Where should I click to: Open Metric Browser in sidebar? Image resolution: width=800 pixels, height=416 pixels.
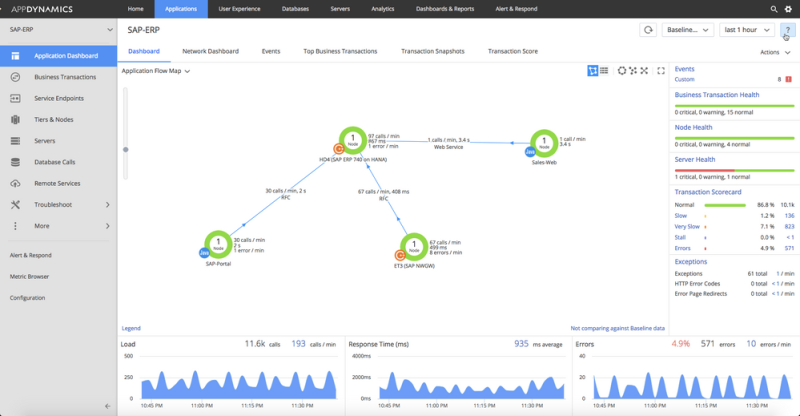30,277
